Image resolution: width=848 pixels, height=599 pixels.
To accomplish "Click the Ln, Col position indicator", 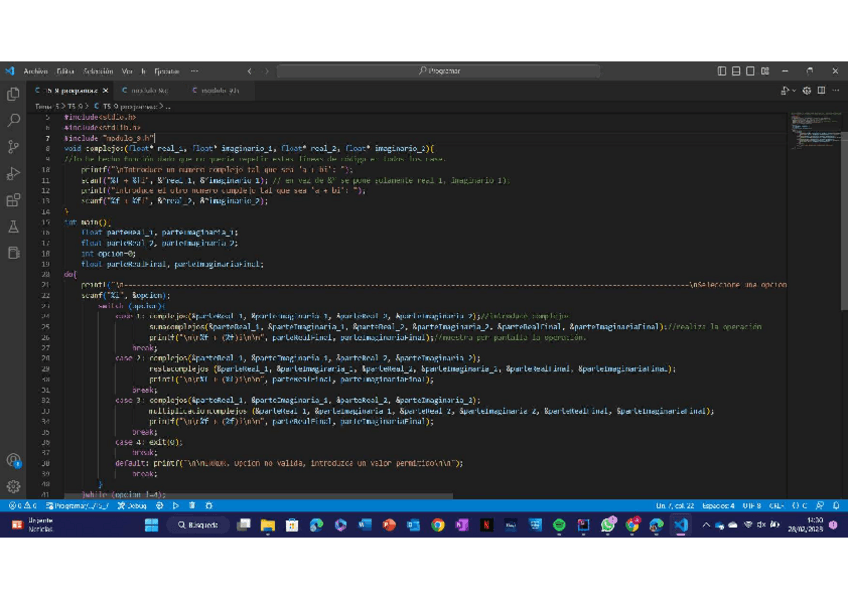I will click(x=674, y=506).
